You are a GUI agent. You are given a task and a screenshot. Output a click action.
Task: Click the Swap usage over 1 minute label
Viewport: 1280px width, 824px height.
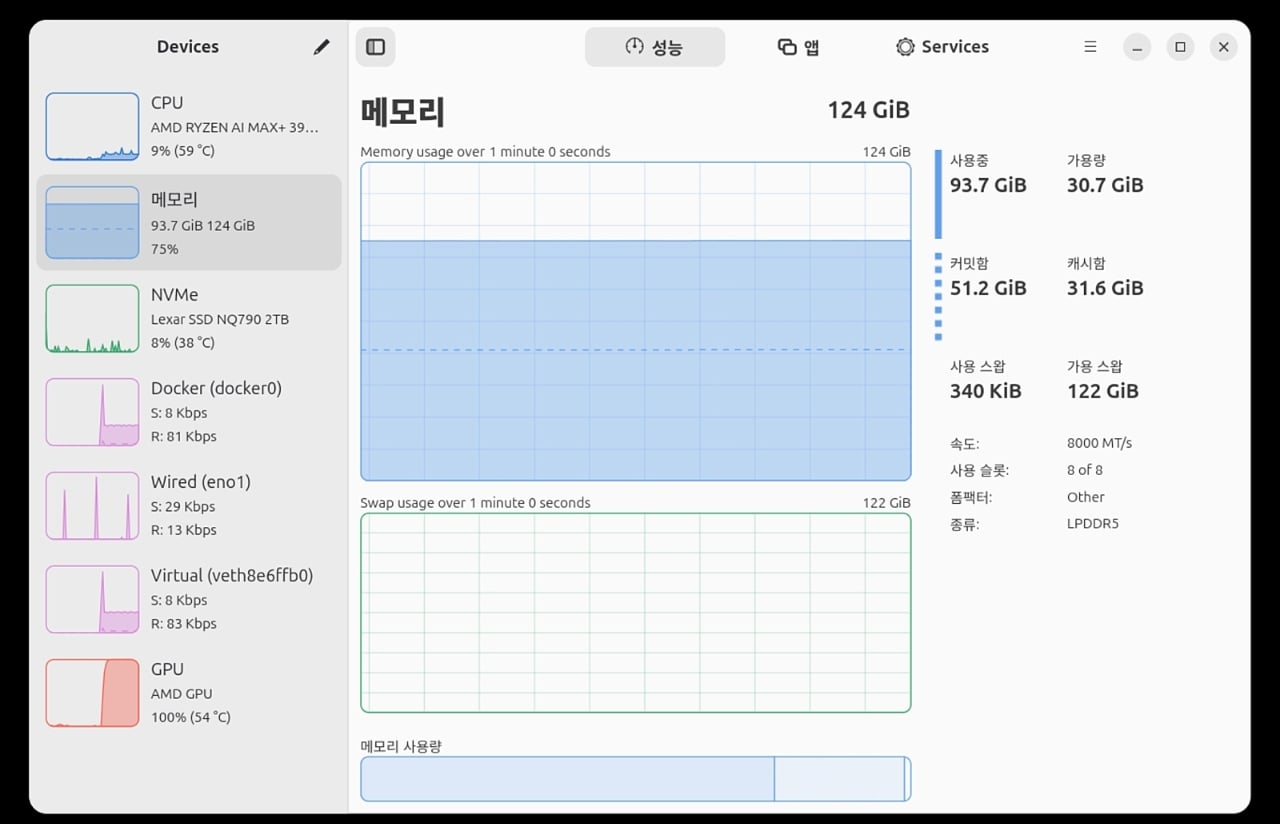click(x=475, y=503)
